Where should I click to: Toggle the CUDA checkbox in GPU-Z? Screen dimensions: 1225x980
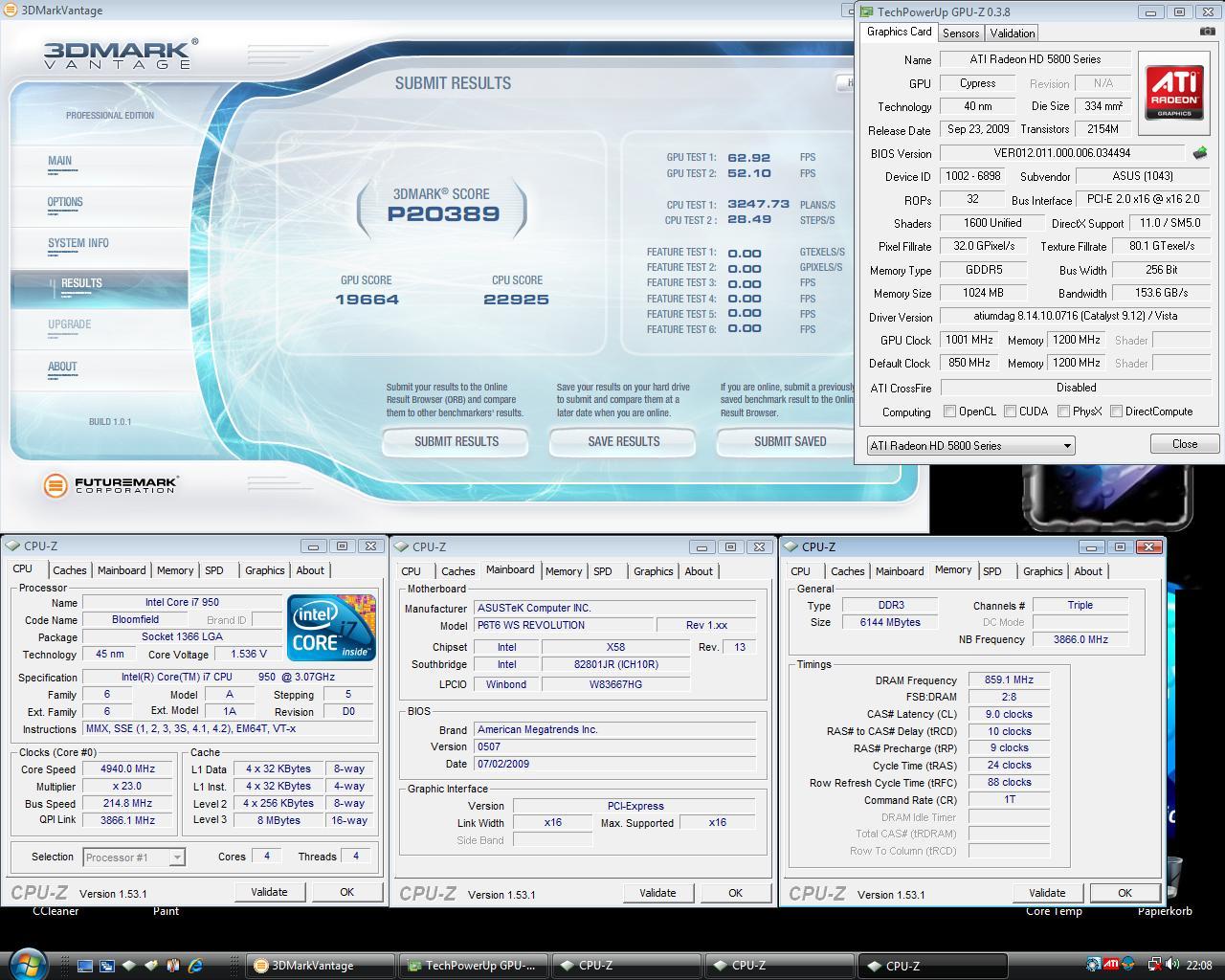pyautogui.click(x=1010, y=412)
